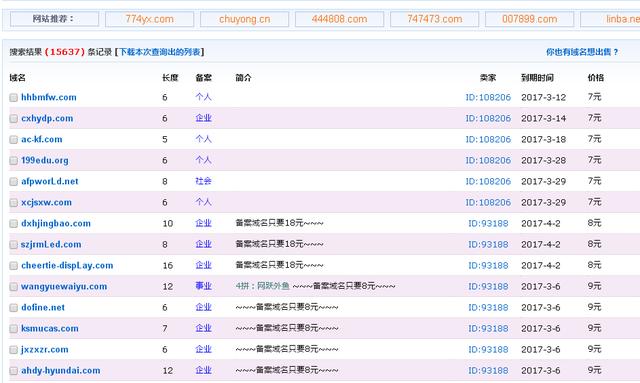
Task: Check the box beside afpworld.net
Action: pos(13,182)
